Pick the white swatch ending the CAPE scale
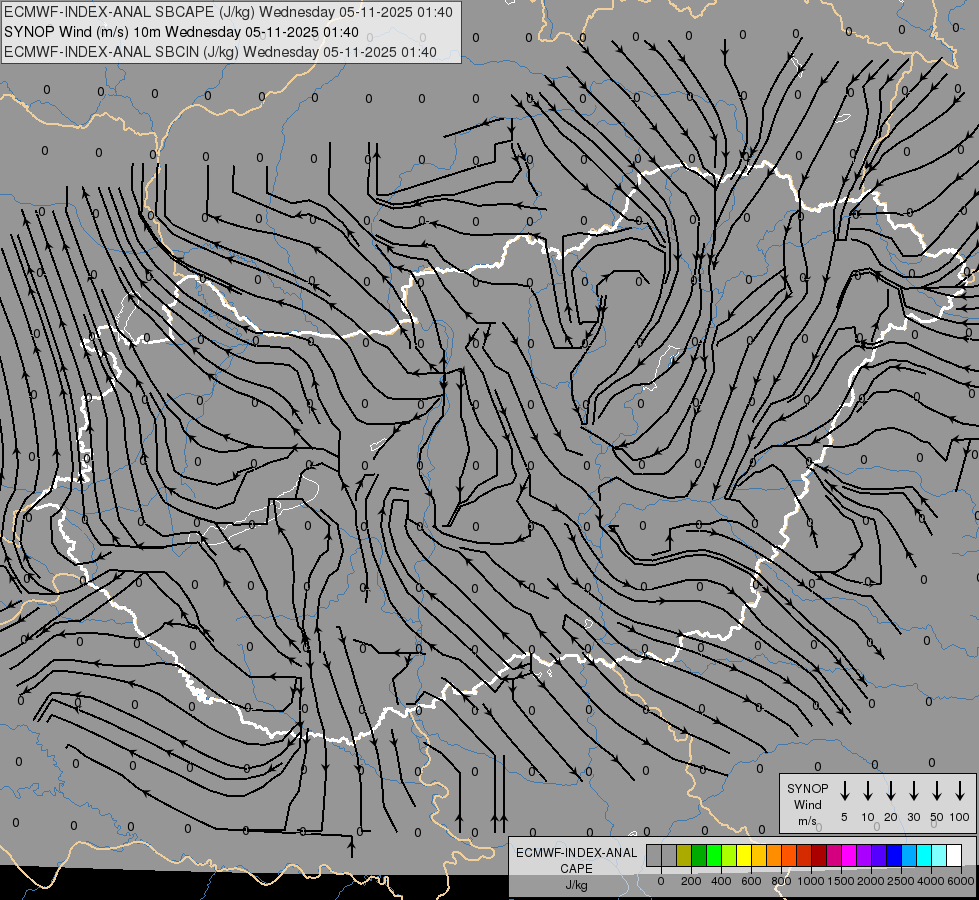979x900 pixels. click(x=955, y=855)
